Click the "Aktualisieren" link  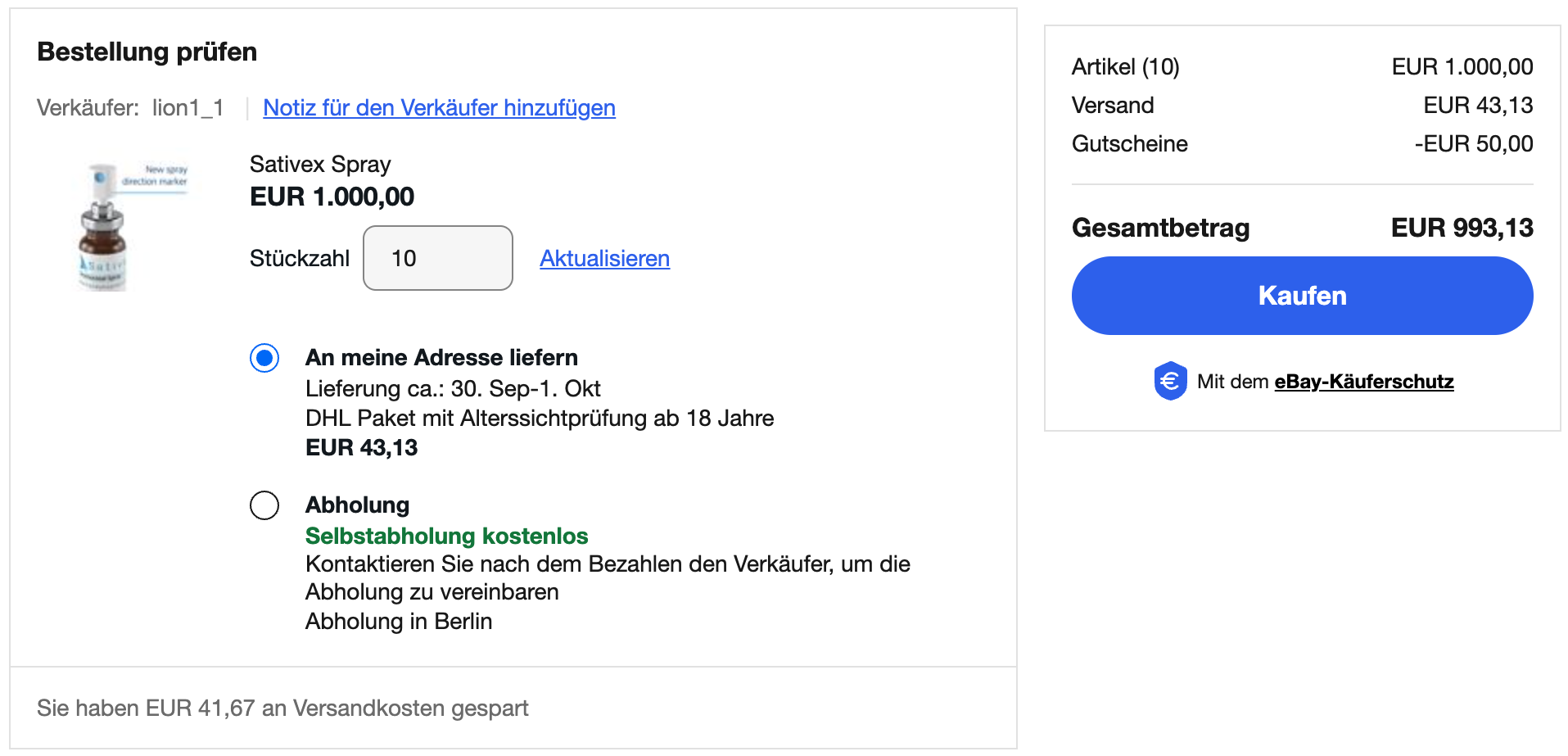[604, 259]
